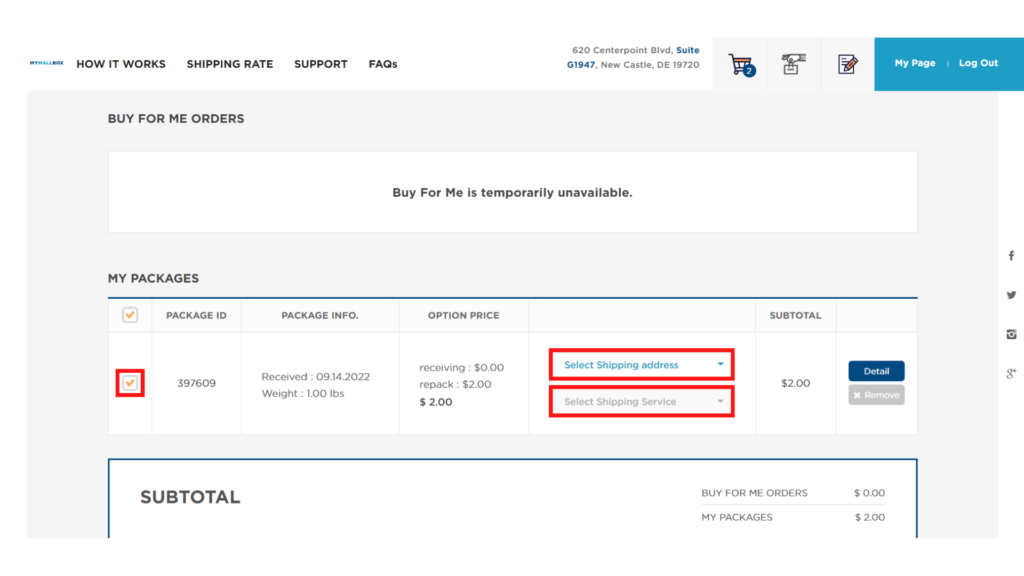Open the Twitter bird icon
The width and height of the screenshot is (1024, 576).
1011,295
